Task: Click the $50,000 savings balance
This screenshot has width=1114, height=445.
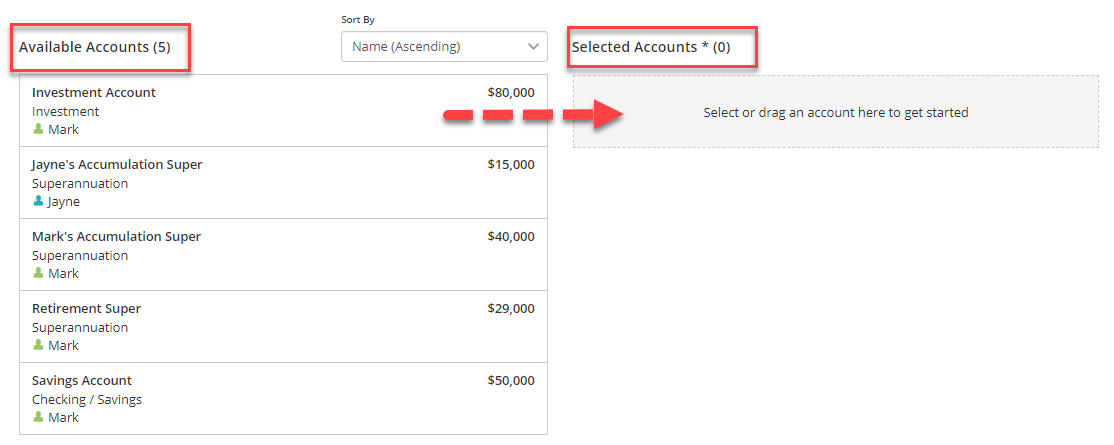Action: click(x=511, y=380)
